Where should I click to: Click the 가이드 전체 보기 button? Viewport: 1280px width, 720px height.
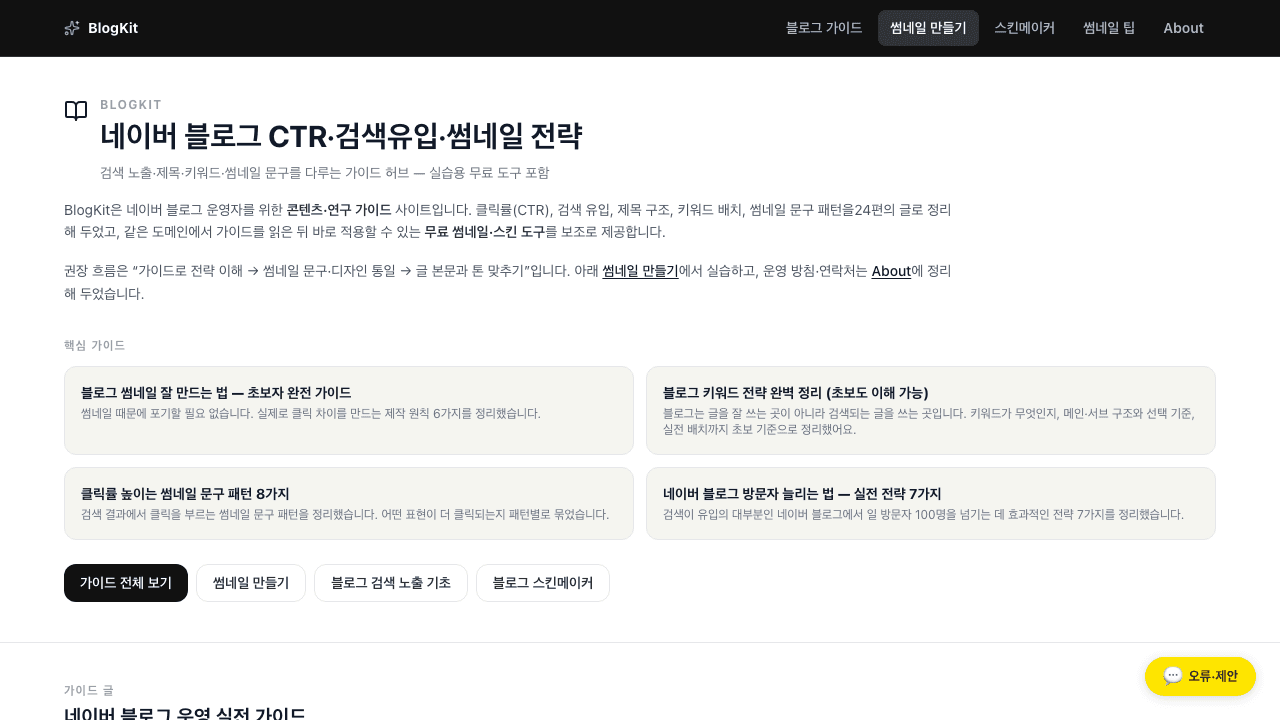coord(126,583)
